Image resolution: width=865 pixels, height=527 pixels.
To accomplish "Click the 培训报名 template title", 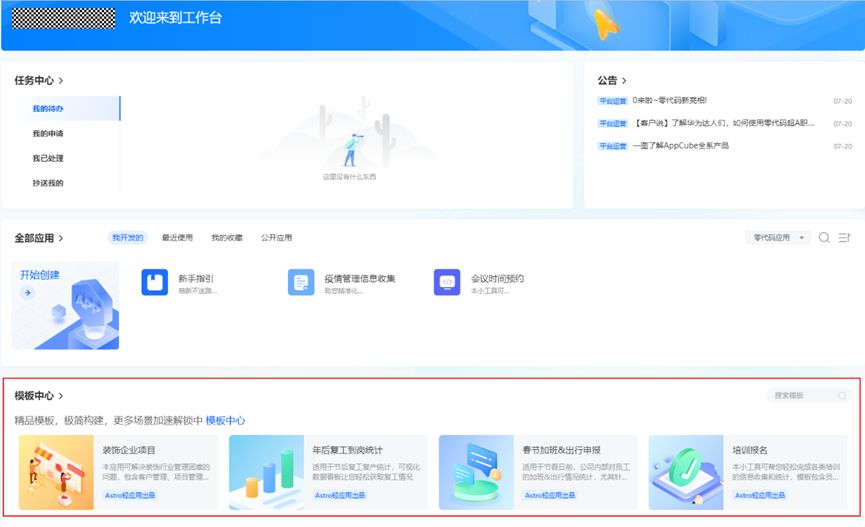I will (x=750, y=450).
